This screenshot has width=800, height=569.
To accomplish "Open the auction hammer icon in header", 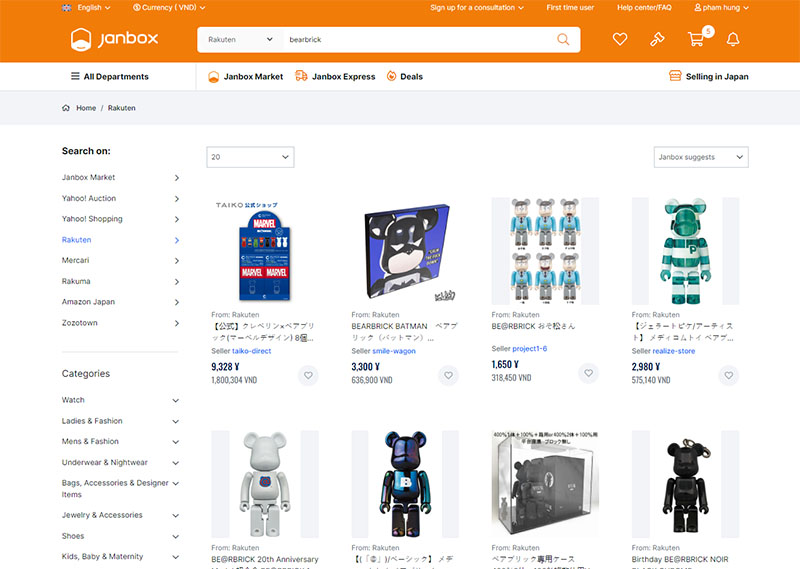I will 657,39.
